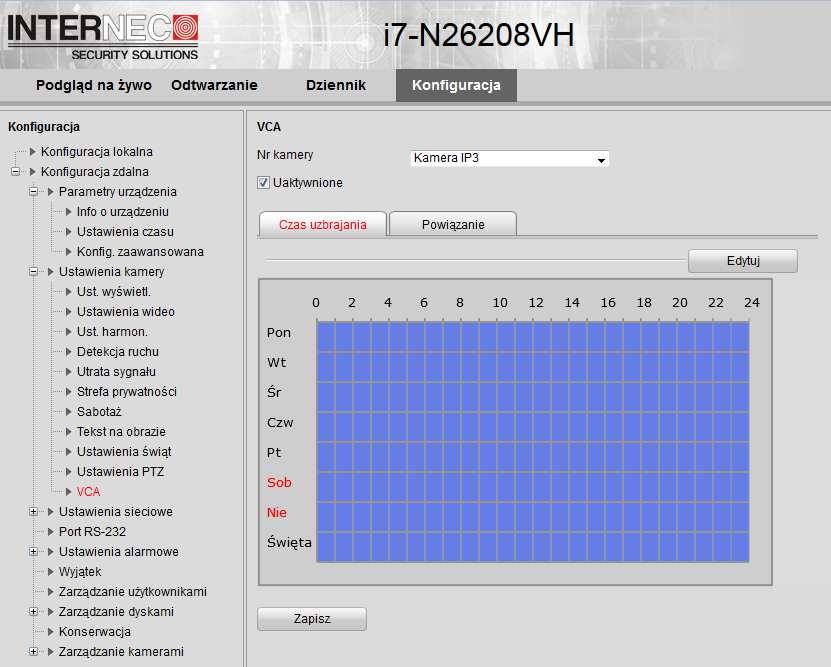Viewport: 831px width, 667px height.
Task: Open the Dziennik tab
Action: click(335, 85)
